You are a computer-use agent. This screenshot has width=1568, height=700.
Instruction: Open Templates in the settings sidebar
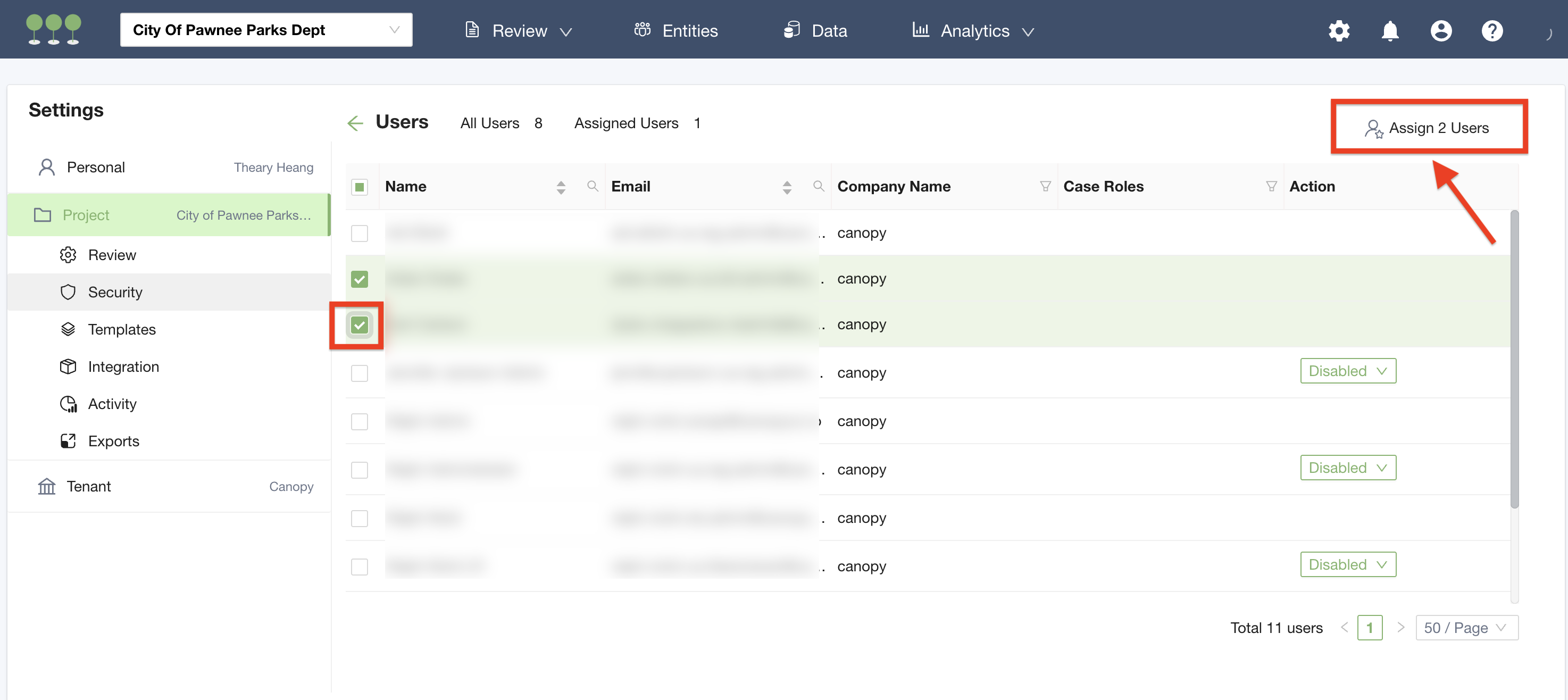click(122, 329)
